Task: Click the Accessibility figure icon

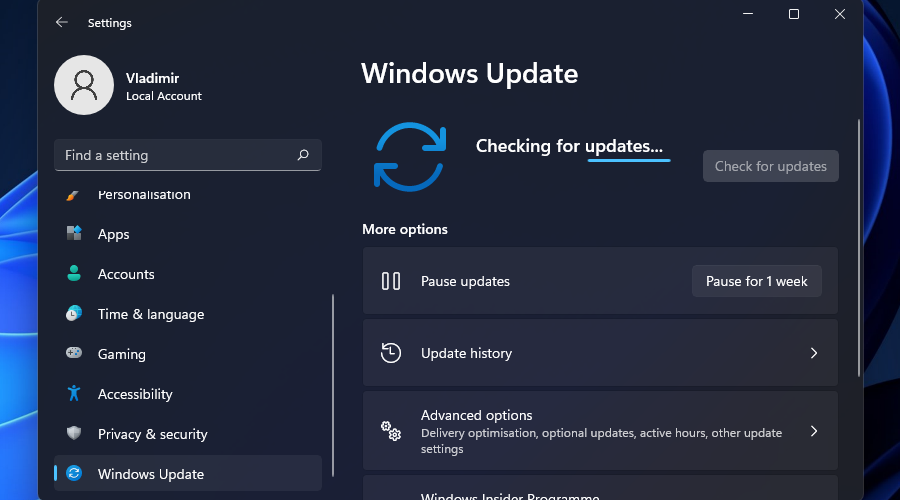Action: (74, 393)
